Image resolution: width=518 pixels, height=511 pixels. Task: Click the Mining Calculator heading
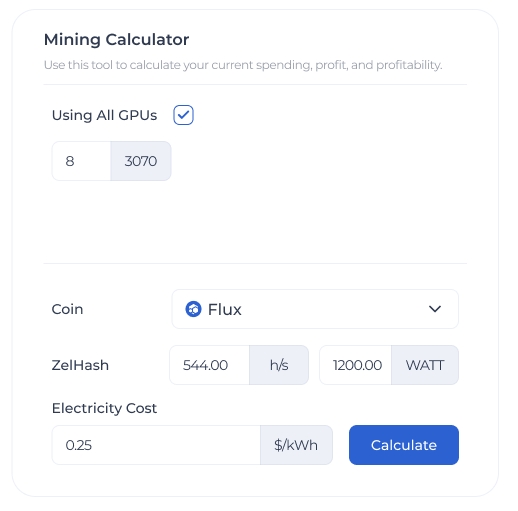pyautogui.click(x=116, y=39)
